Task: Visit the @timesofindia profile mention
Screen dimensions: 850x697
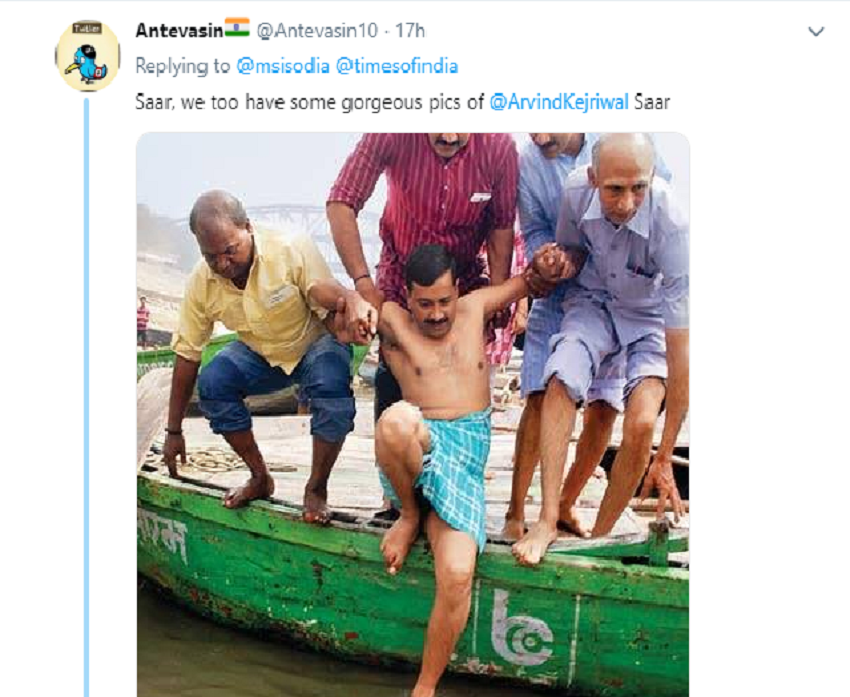Action: point(397,67)
